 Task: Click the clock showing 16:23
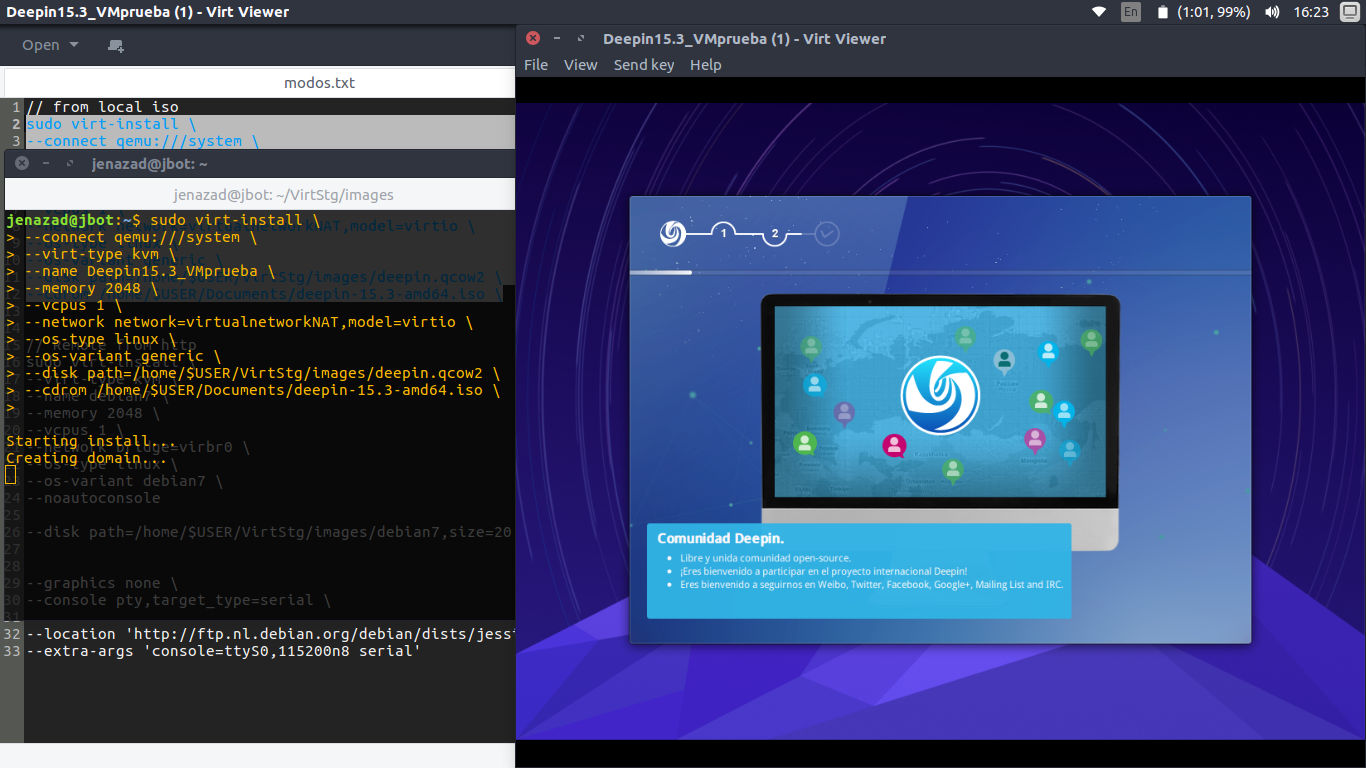(1311, 12)
